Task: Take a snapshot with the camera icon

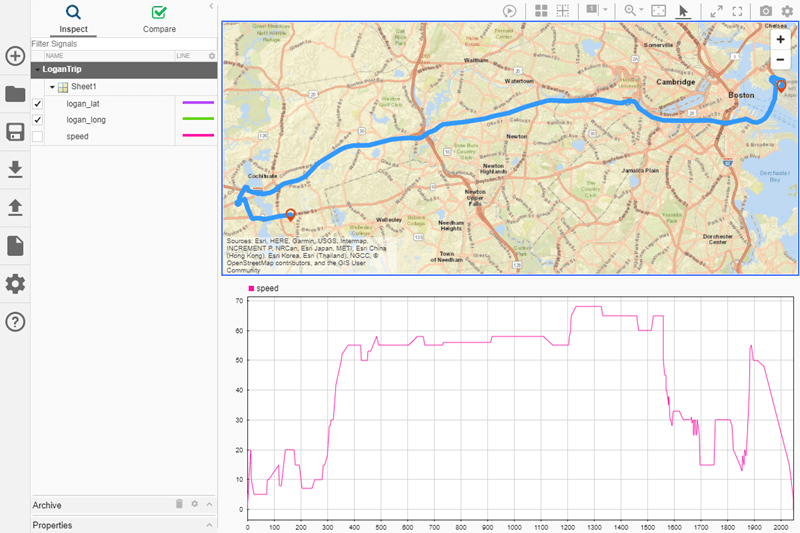Action: (x=766, y=11)
